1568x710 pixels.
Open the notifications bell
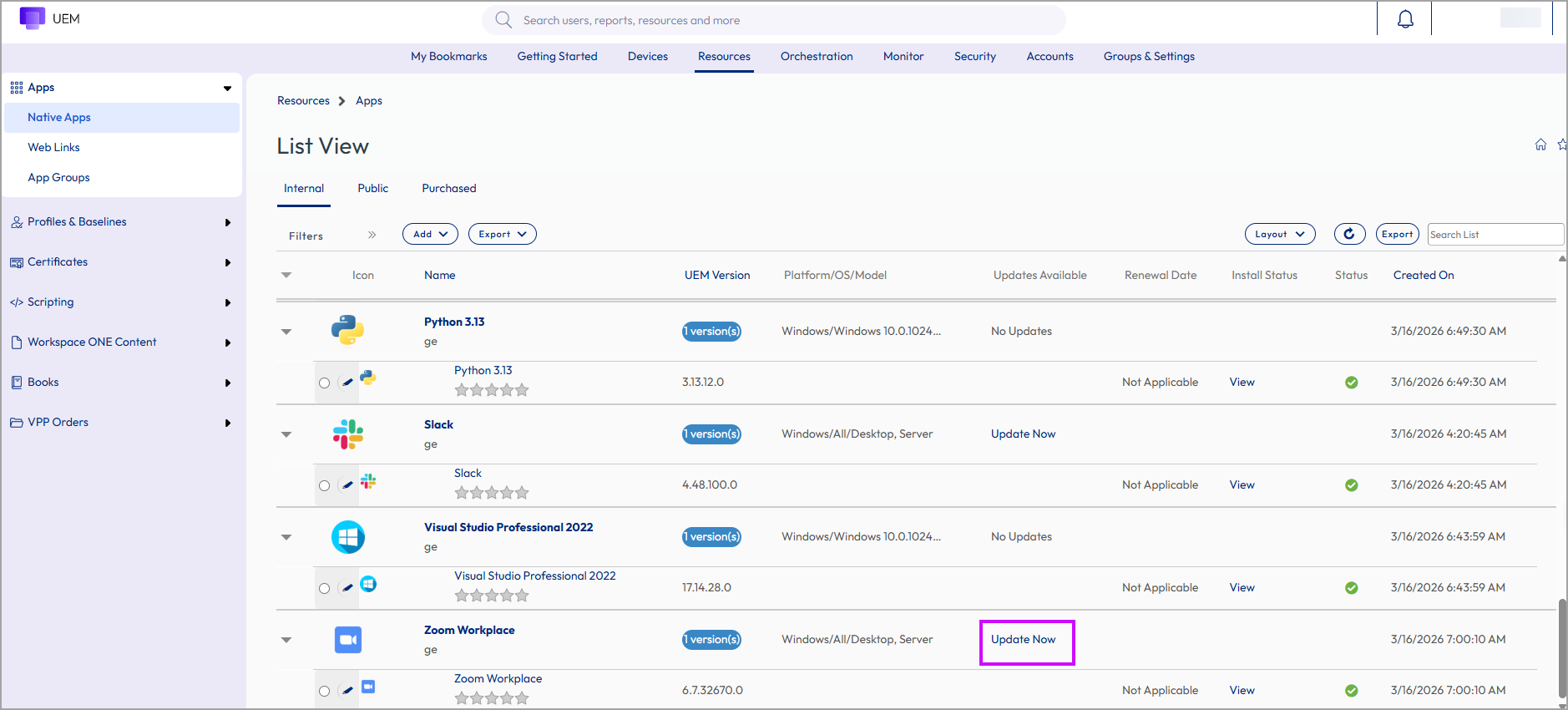[x=1405, y=19]
